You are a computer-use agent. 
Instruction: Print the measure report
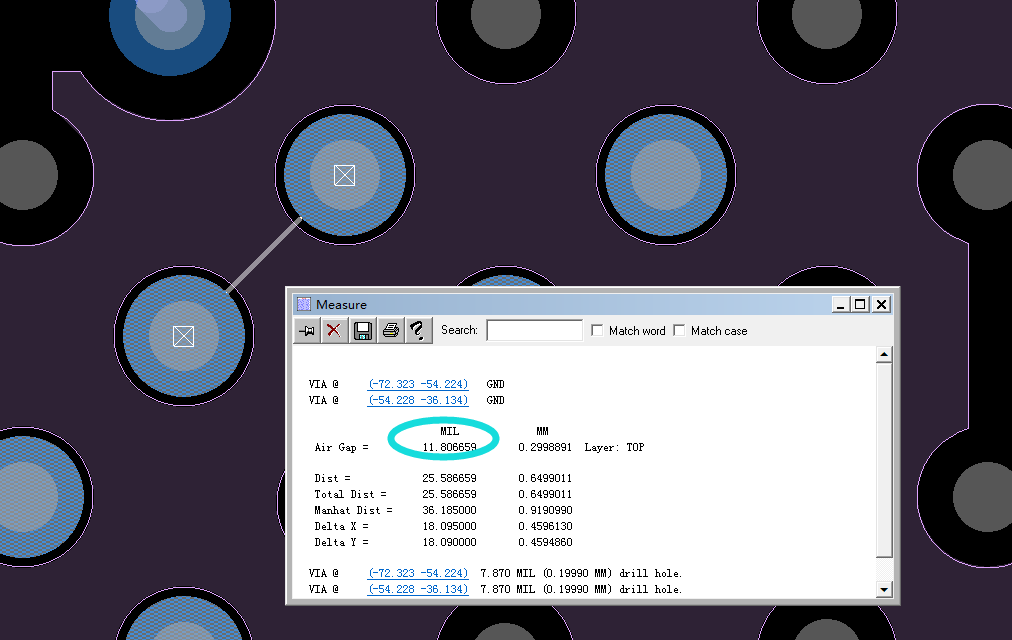[x=390, y=331]
